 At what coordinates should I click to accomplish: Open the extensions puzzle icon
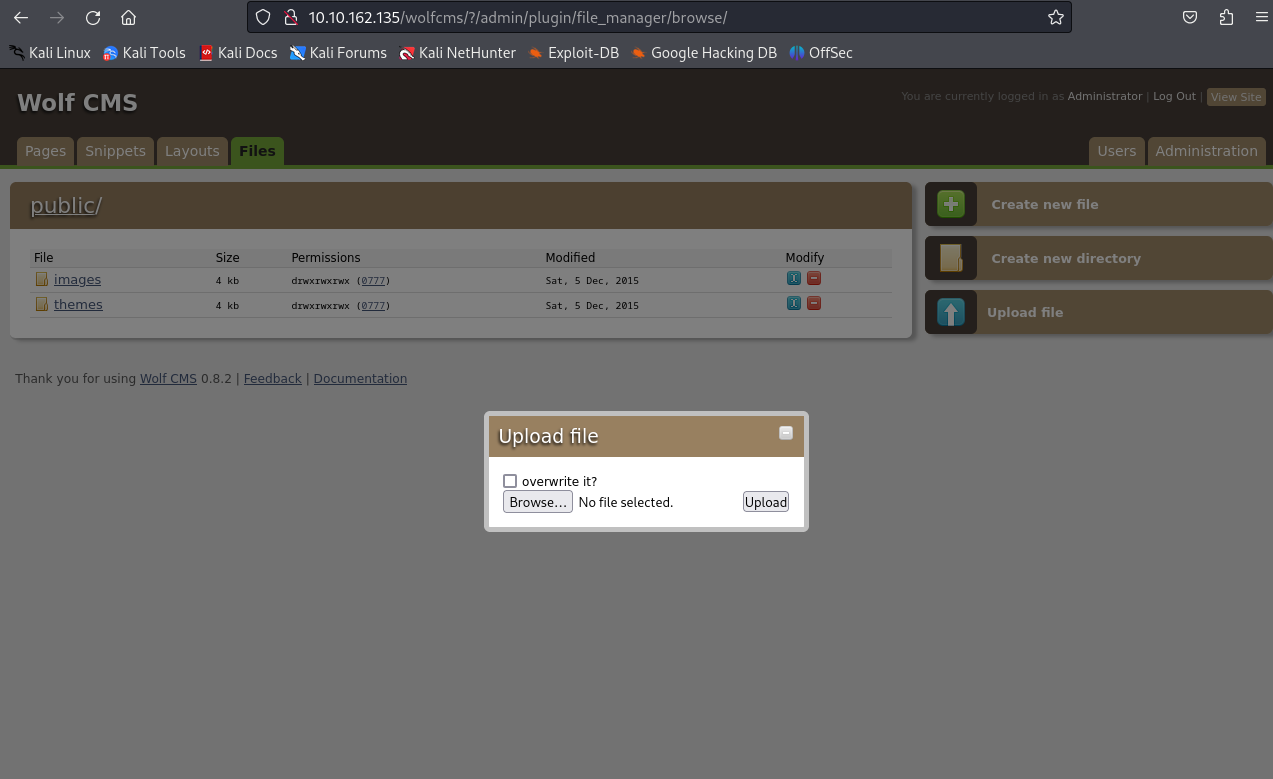1226,17
